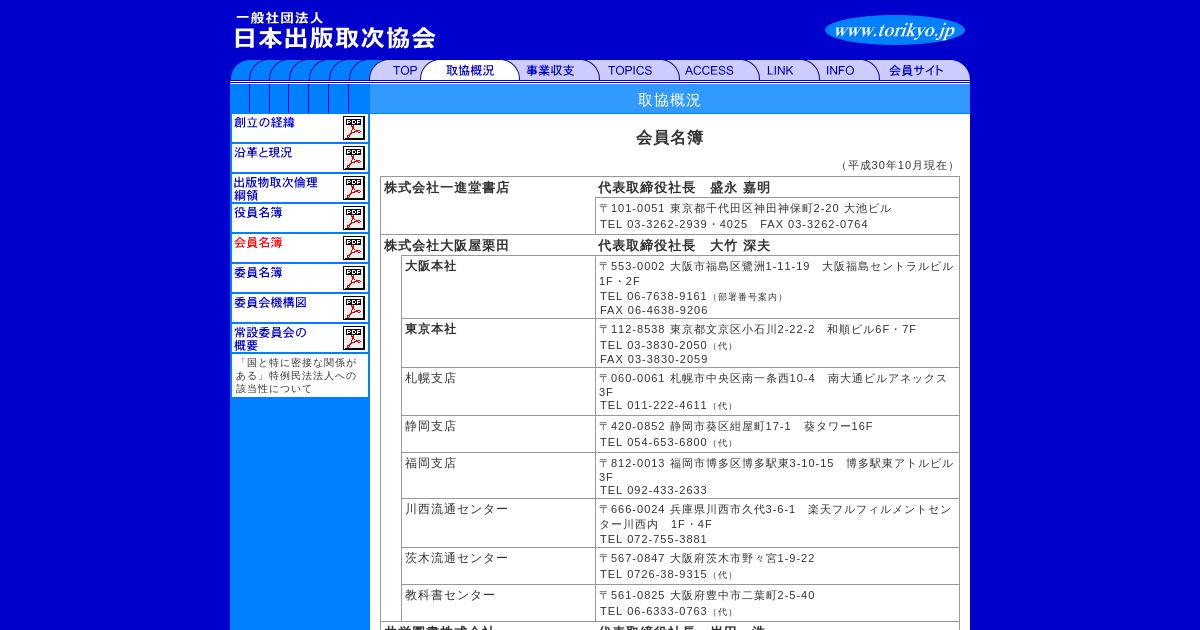The width and height of the screenshot is (1200, 630).
Task: Click TEL 06-7638-9161 phone line
Action: tap(692, 296)
